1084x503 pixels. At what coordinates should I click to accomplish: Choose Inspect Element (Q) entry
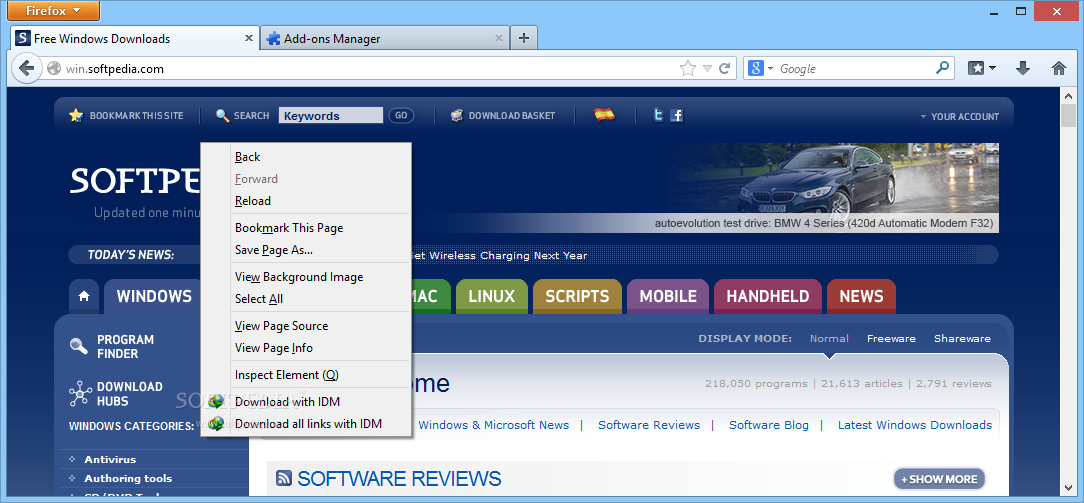click(306, 374)
